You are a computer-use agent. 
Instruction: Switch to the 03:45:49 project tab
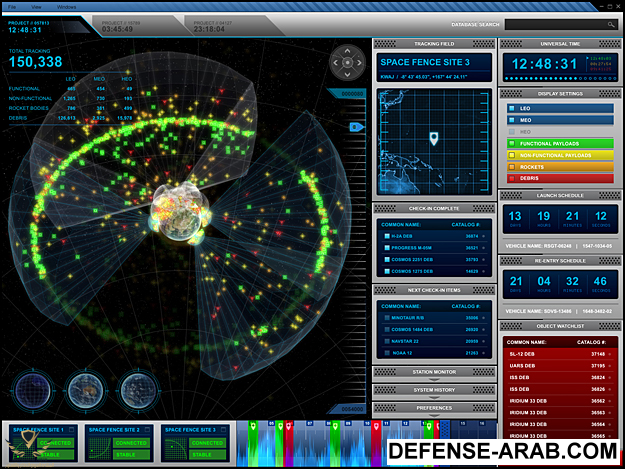click(x=120, y=27)
